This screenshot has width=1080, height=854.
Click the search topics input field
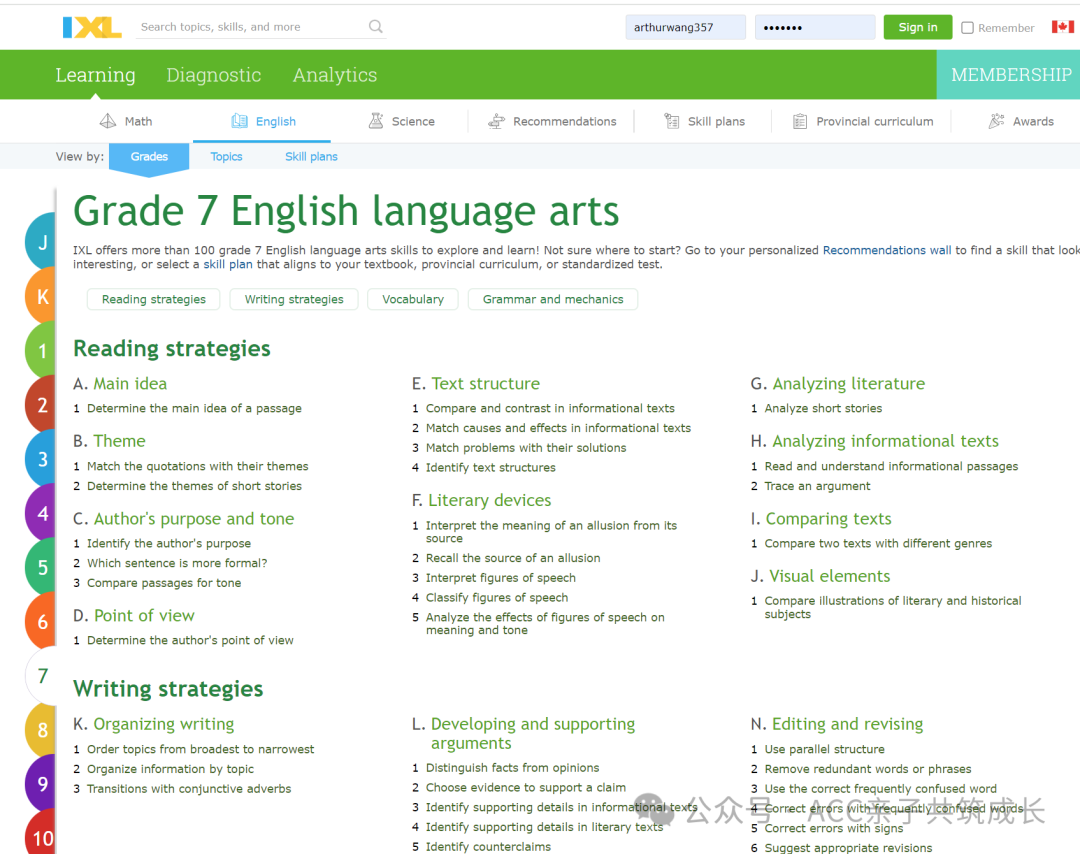coord(252,27)
